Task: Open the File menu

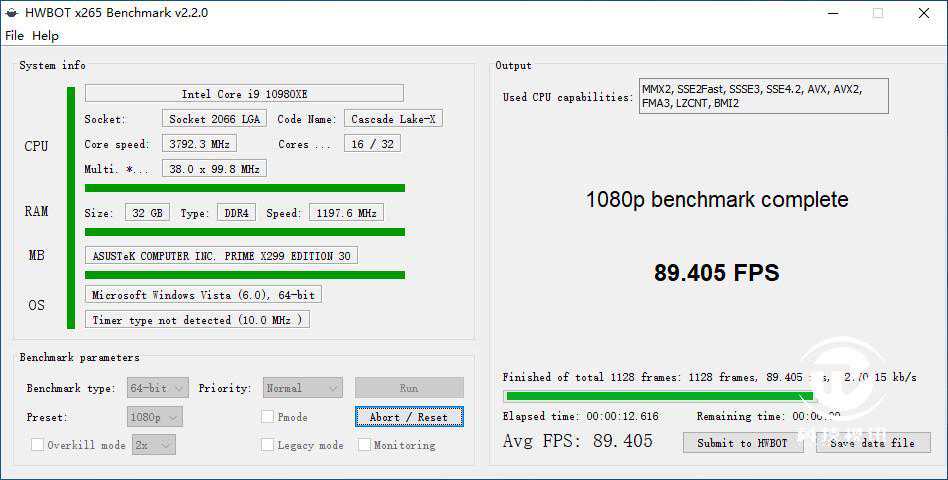Action: [x=14, y=36]
